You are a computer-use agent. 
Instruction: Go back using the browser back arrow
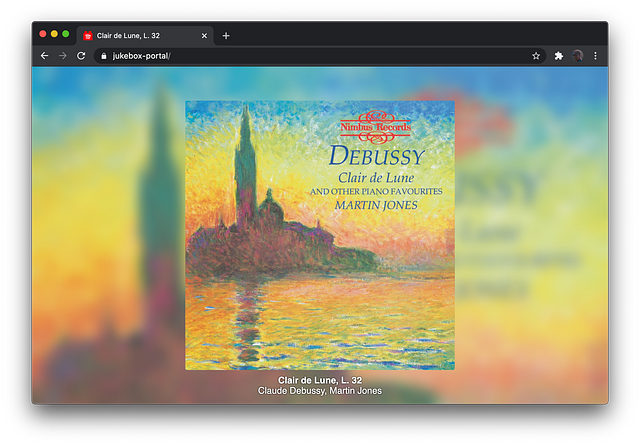(x=44, y=56)
